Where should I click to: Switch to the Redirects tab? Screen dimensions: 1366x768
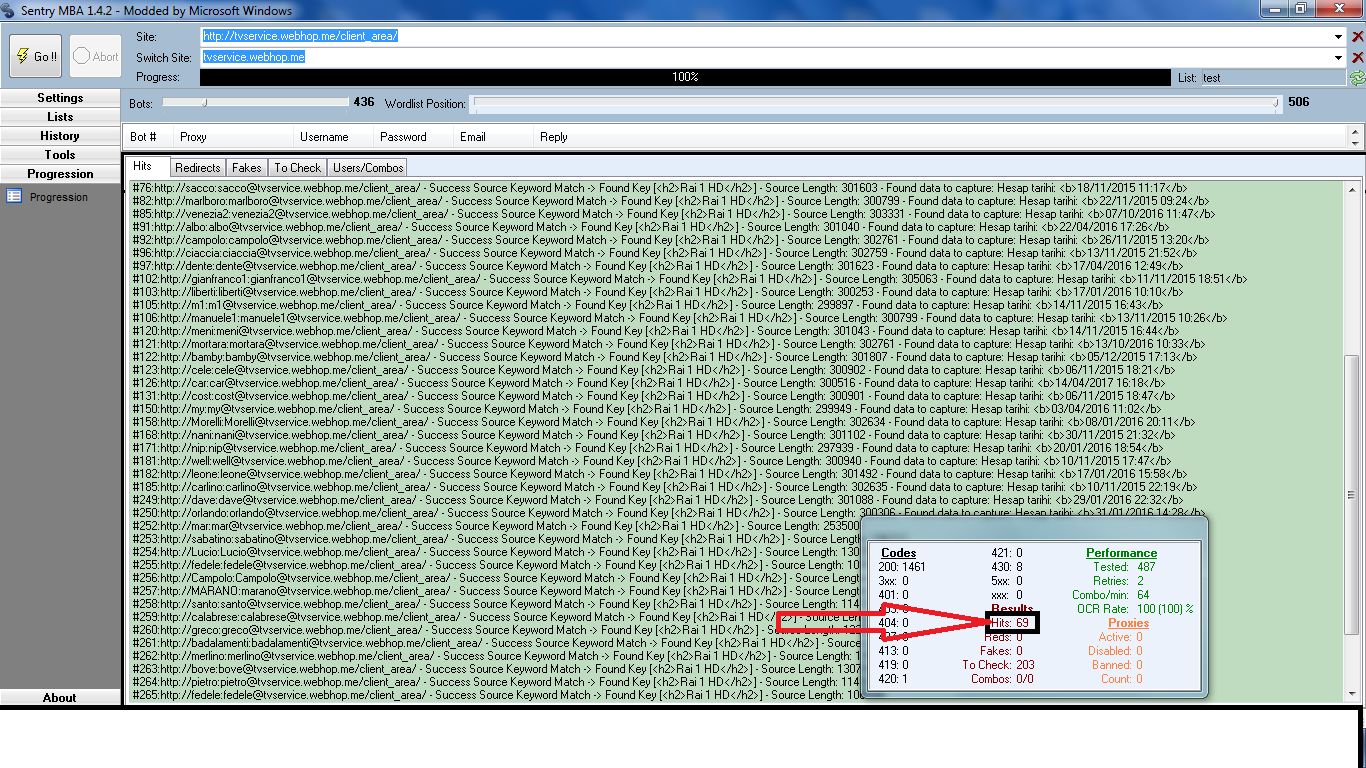[x=197, y=168]
